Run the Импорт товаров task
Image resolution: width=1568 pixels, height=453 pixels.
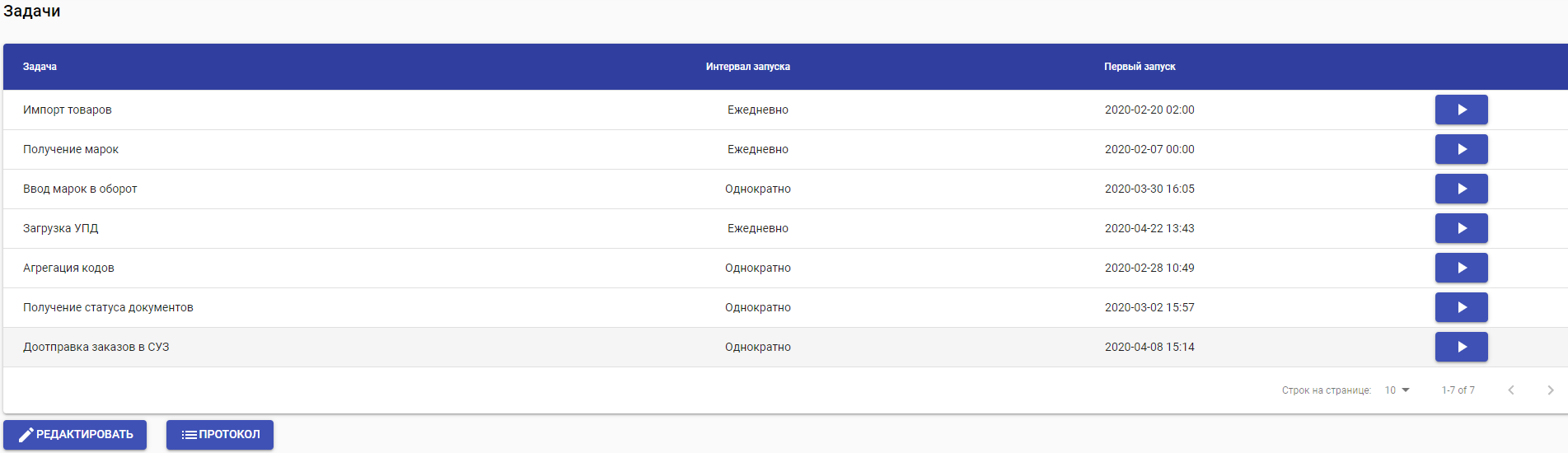(1461, 110)
